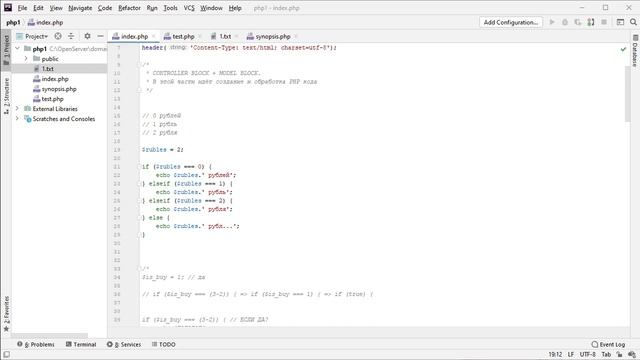Click the Stop icon in run toolbar
640x360 pixels.
604,22
